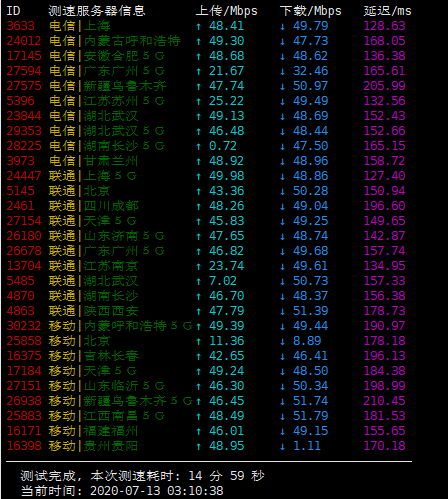Click the latency value 210.45
The height and width of the screenshot is (499, 448).
point(384,401)
